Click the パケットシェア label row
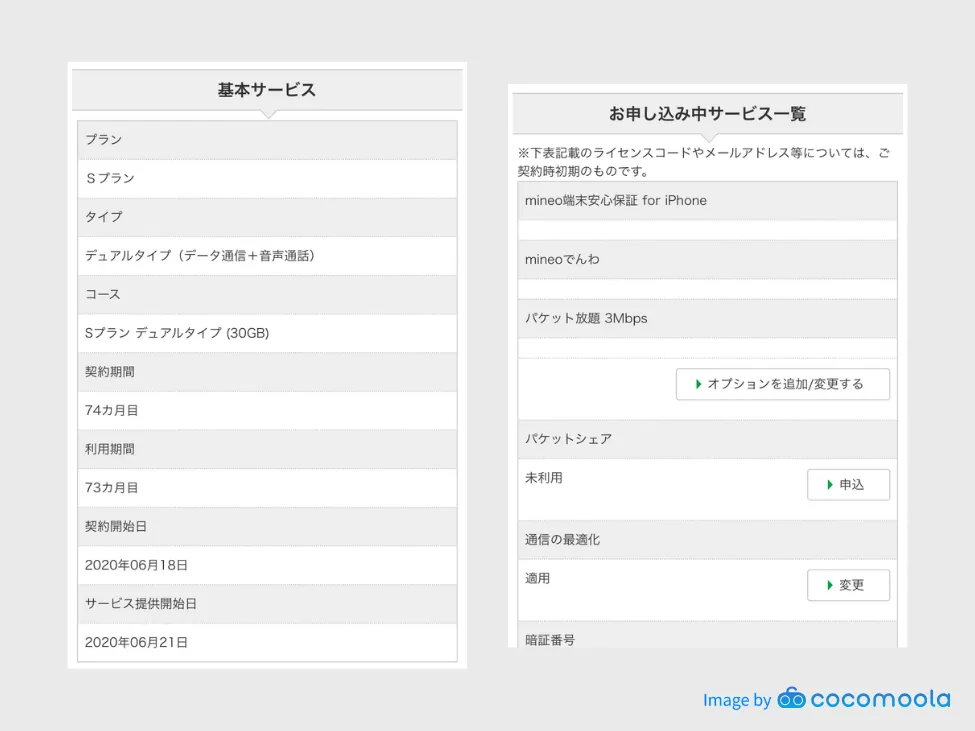Viewport: 975px width, 731px height. 708,439
